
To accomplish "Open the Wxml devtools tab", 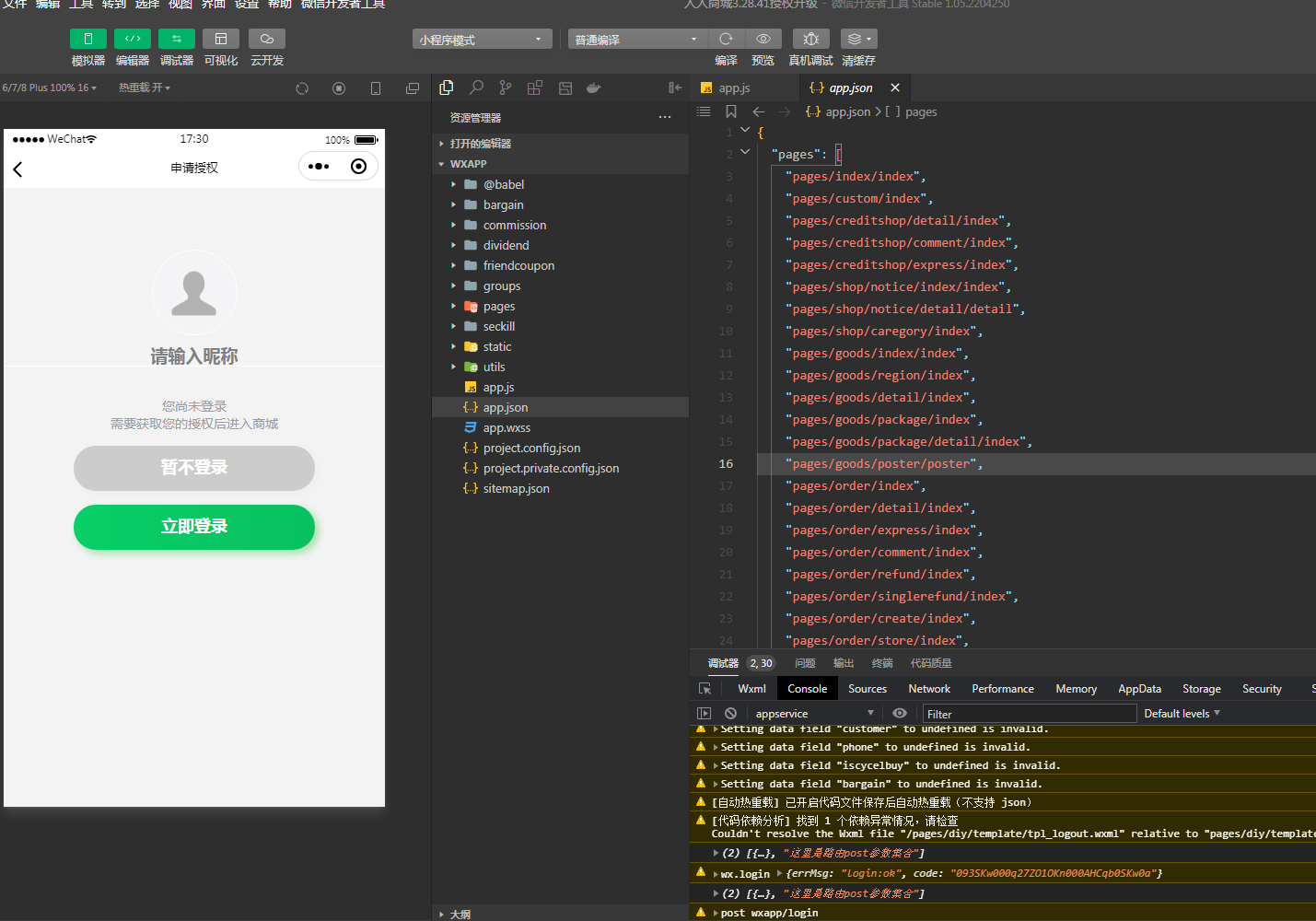I will click(x=751, y=689).
